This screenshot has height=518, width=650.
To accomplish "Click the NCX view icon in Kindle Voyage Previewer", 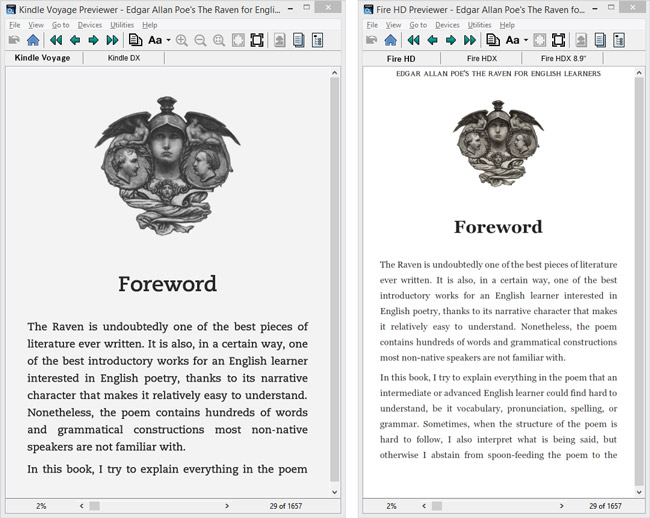I will (318, 40).
